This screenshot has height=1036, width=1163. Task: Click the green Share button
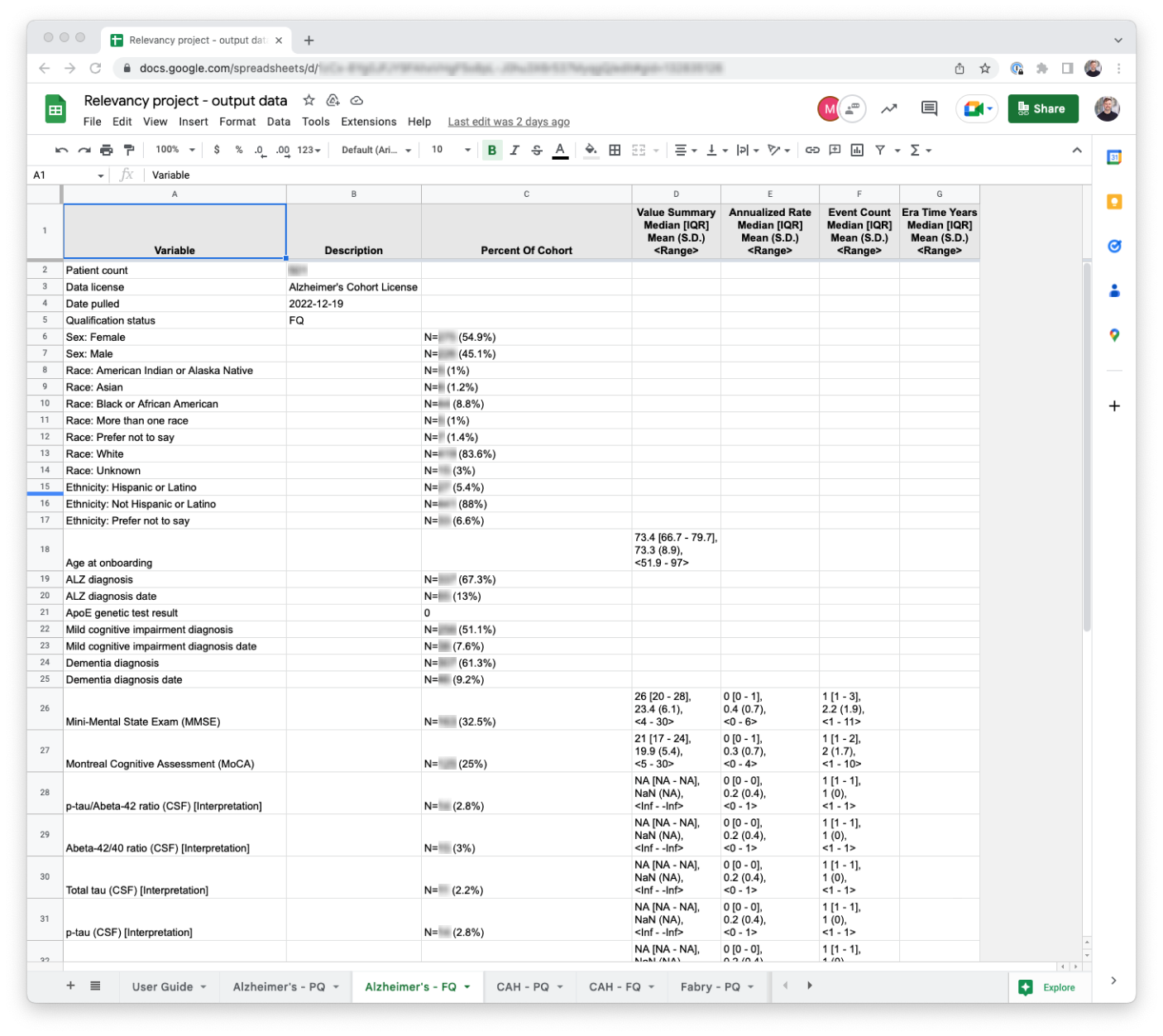pos(1042,108)
